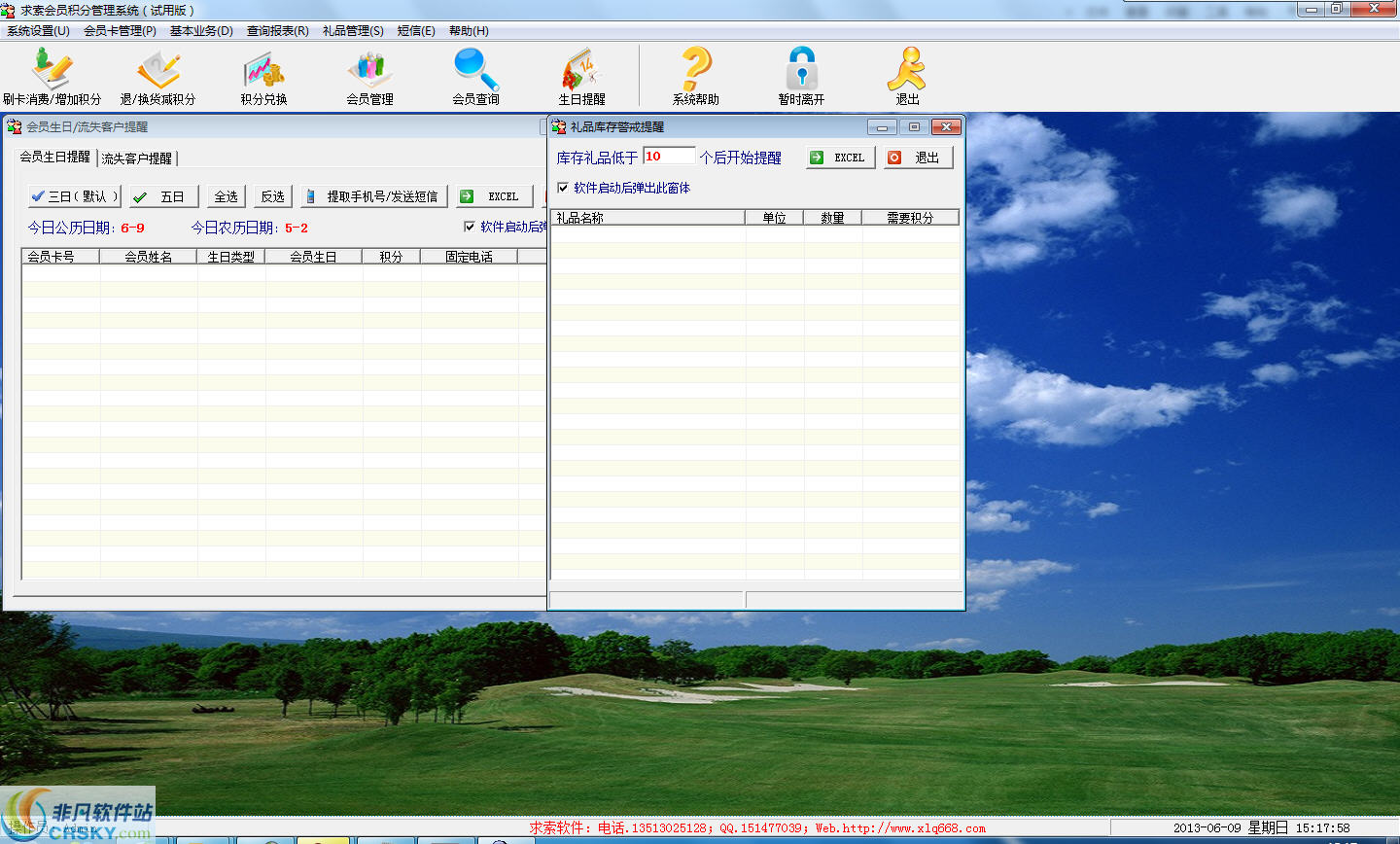Click 今日公历日期 value 6-9
Screen dimensions: 1400x844
tap(132, 228)
